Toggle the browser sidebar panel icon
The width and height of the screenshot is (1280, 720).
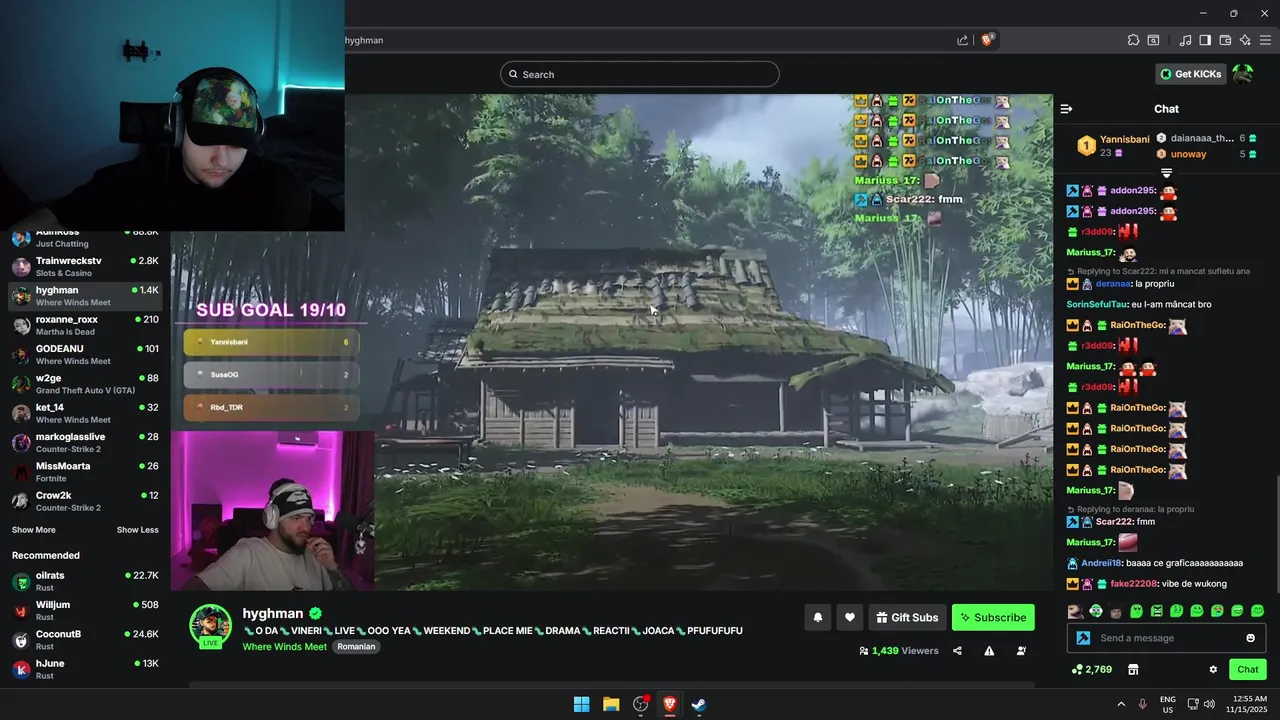pyautogui.click(x=1205, y=40)
